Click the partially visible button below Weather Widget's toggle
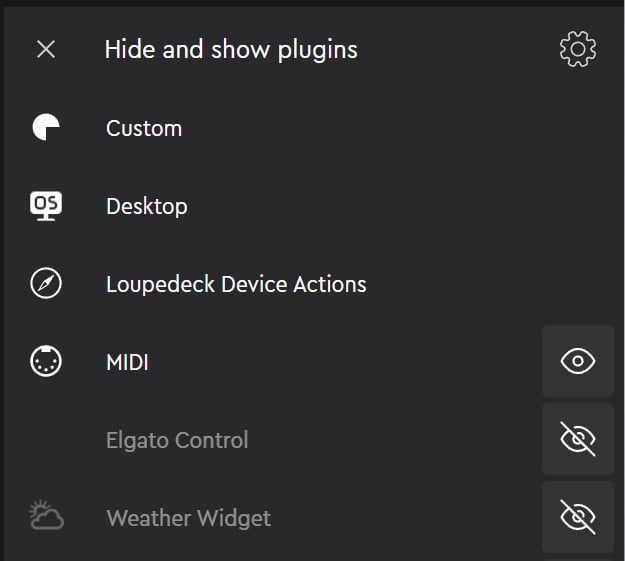625x561 pixels. 578,556
